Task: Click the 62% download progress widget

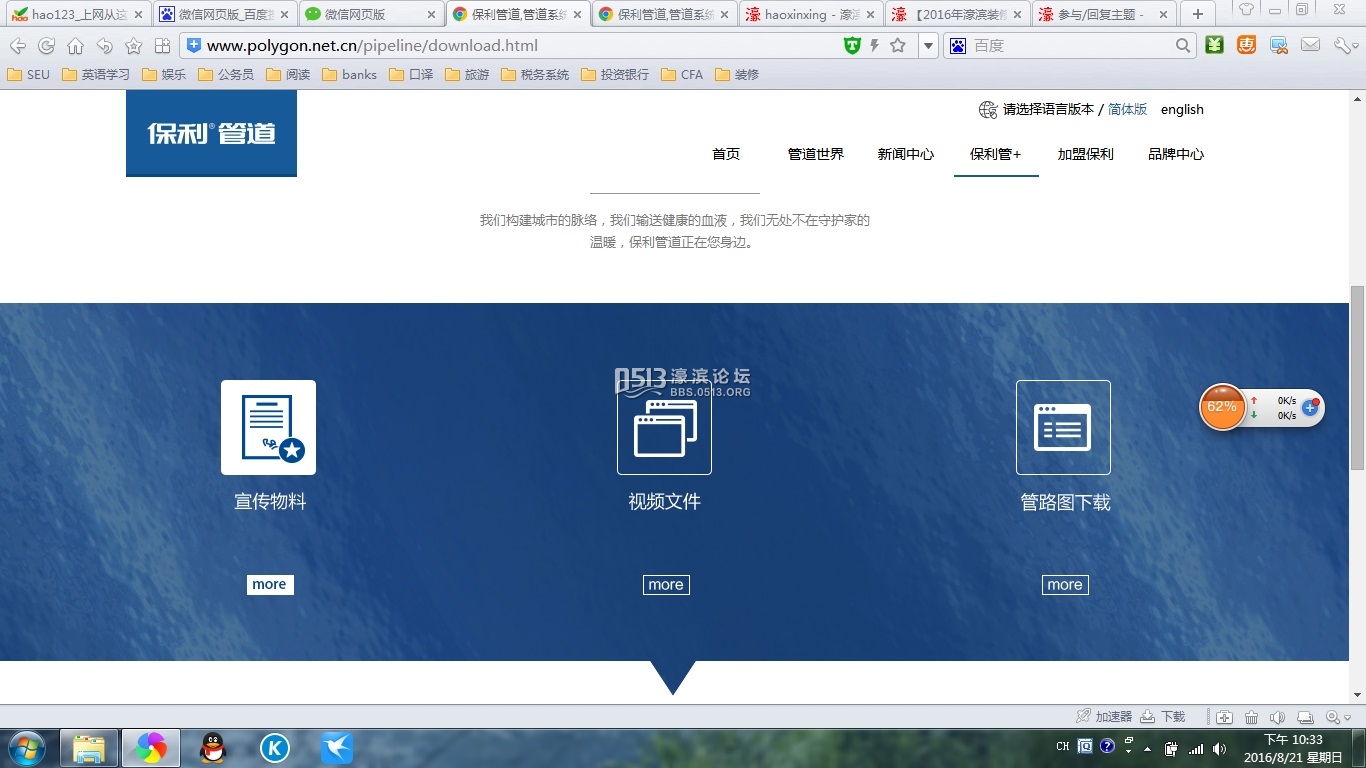Action: [1222, 407]
